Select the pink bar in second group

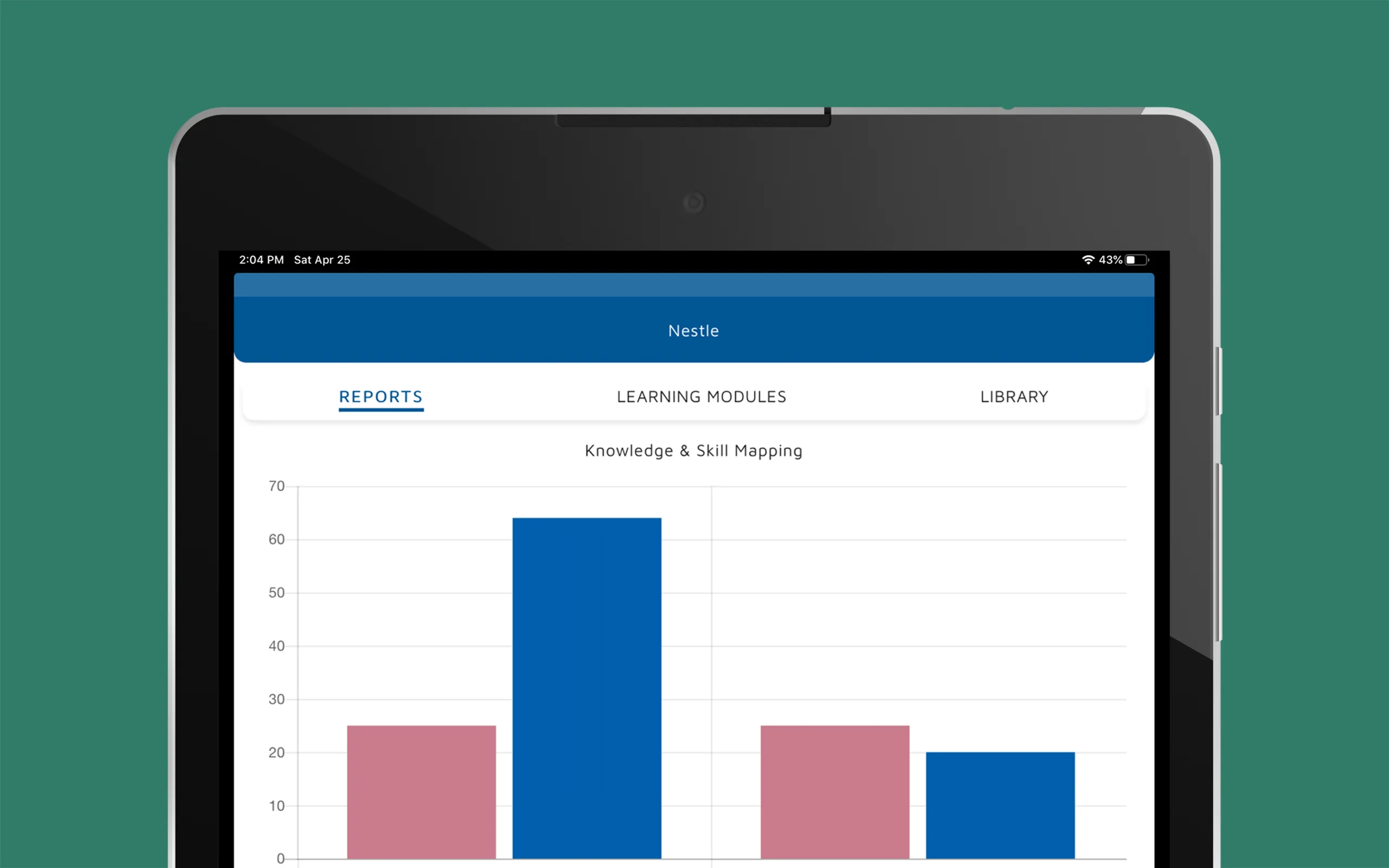click(834, 792)
